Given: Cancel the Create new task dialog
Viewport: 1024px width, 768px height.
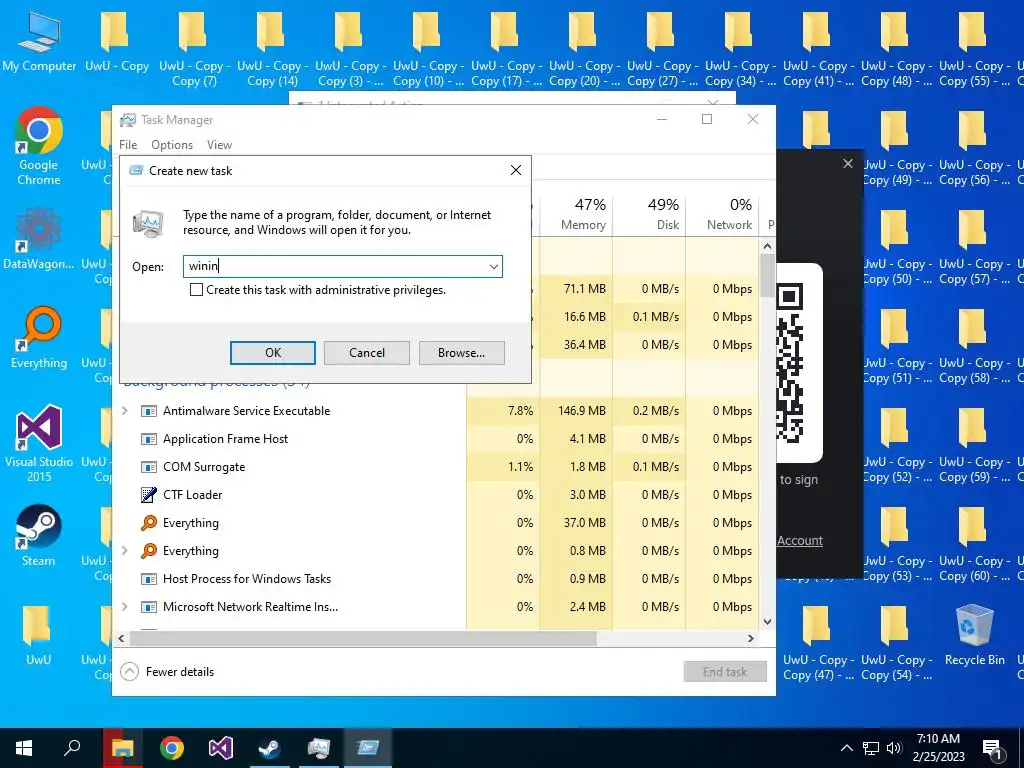Looking at the screenshot, I should coord(367,353).
